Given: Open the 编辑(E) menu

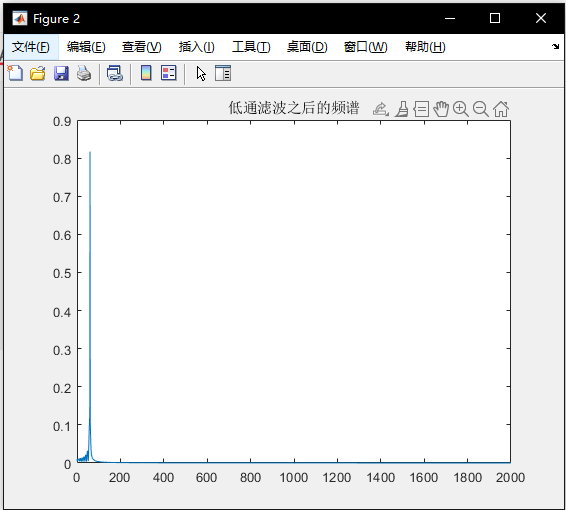Looking at the screenshot, I should [x=86, y=47].
